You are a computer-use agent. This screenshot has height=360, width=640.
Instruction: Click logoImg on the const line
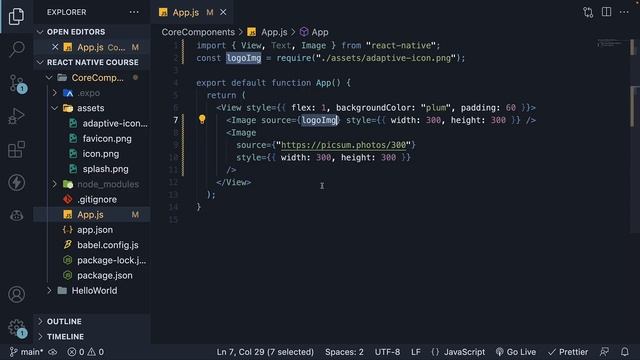(x=244, y=58)
